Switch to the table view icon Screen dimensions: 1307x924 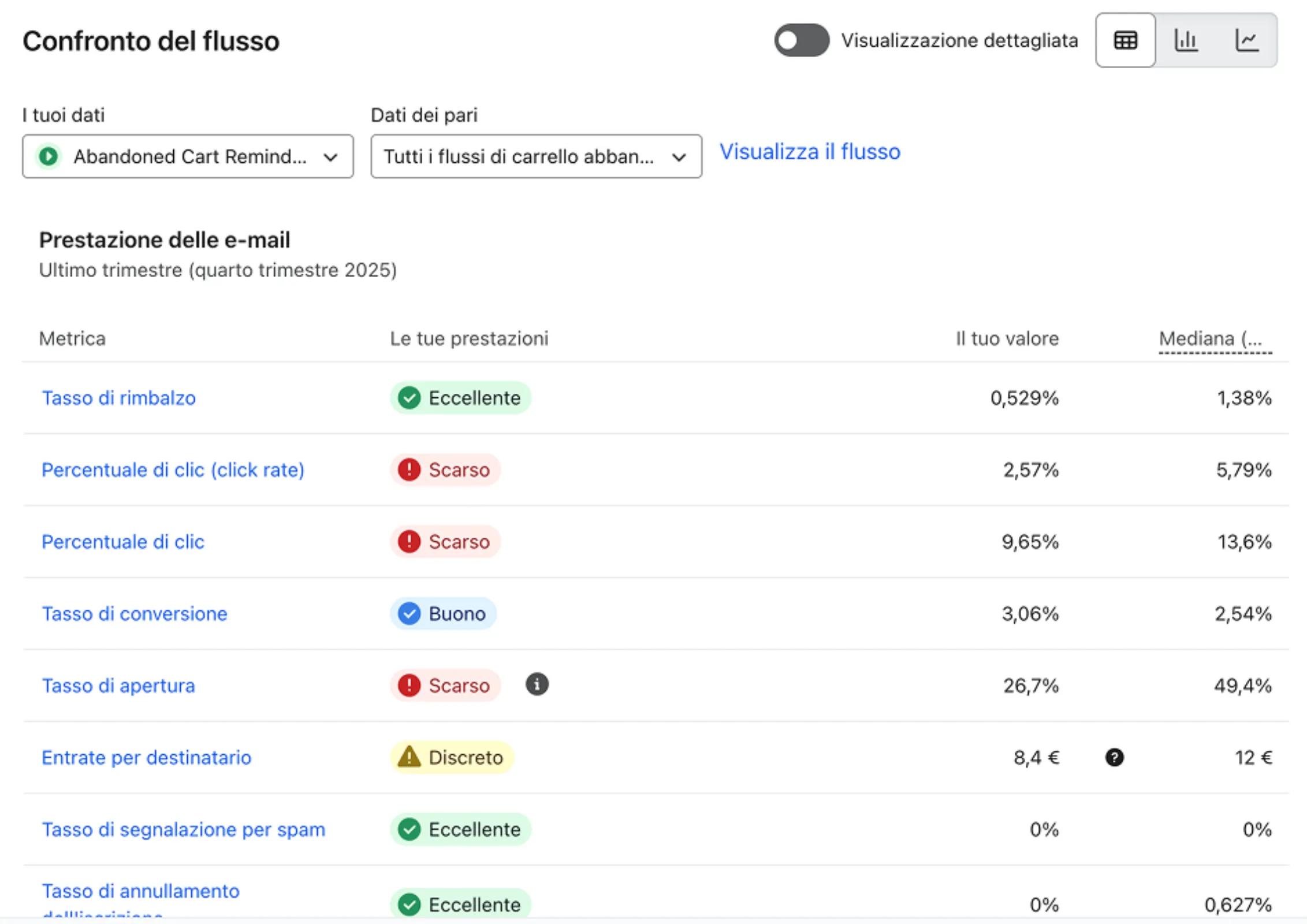[1124, 40]
